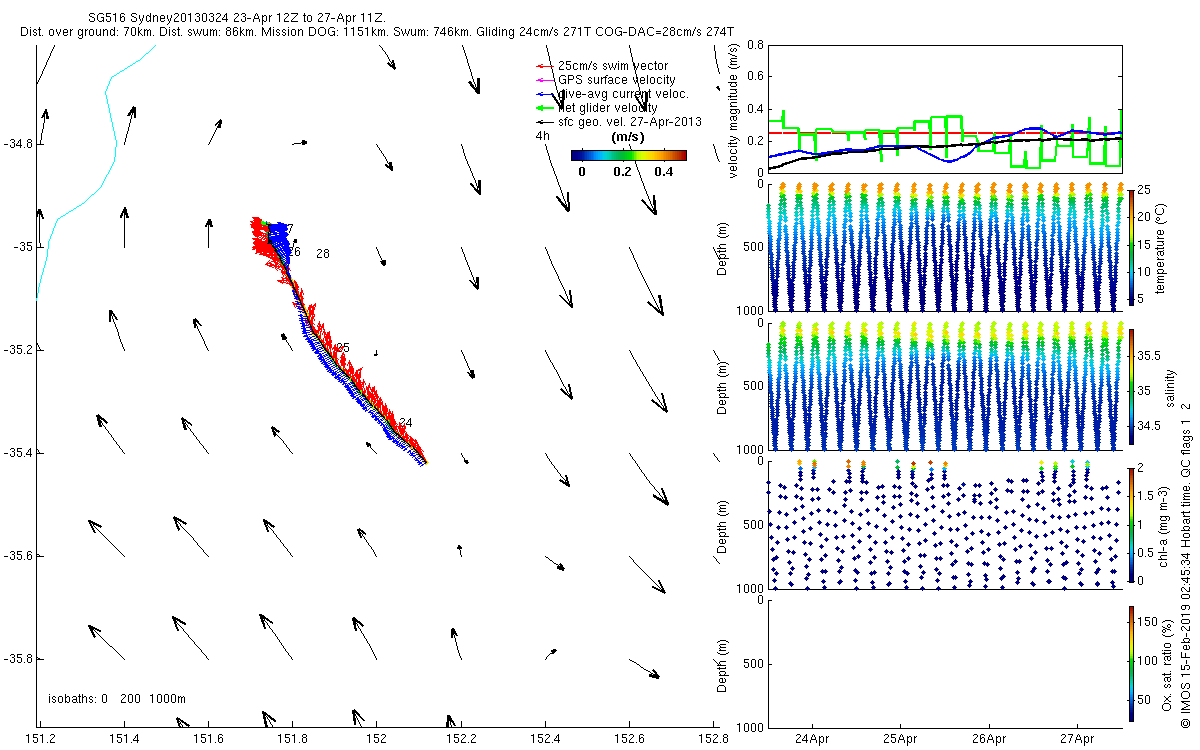Click the '152.8' longitude tick label

713,740
